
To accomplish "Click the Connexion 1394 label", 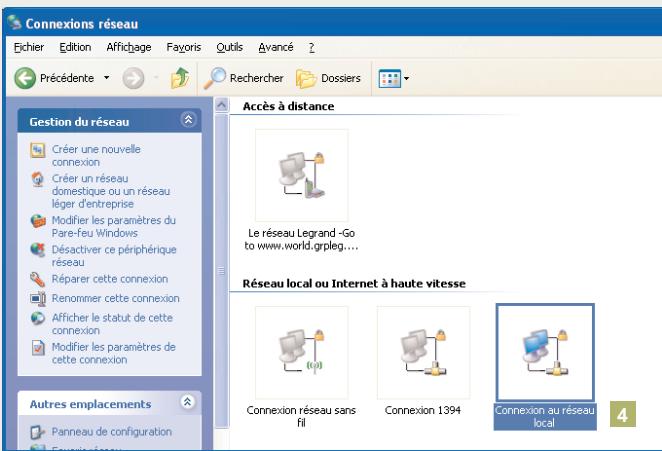I will [x=423, y=410].
